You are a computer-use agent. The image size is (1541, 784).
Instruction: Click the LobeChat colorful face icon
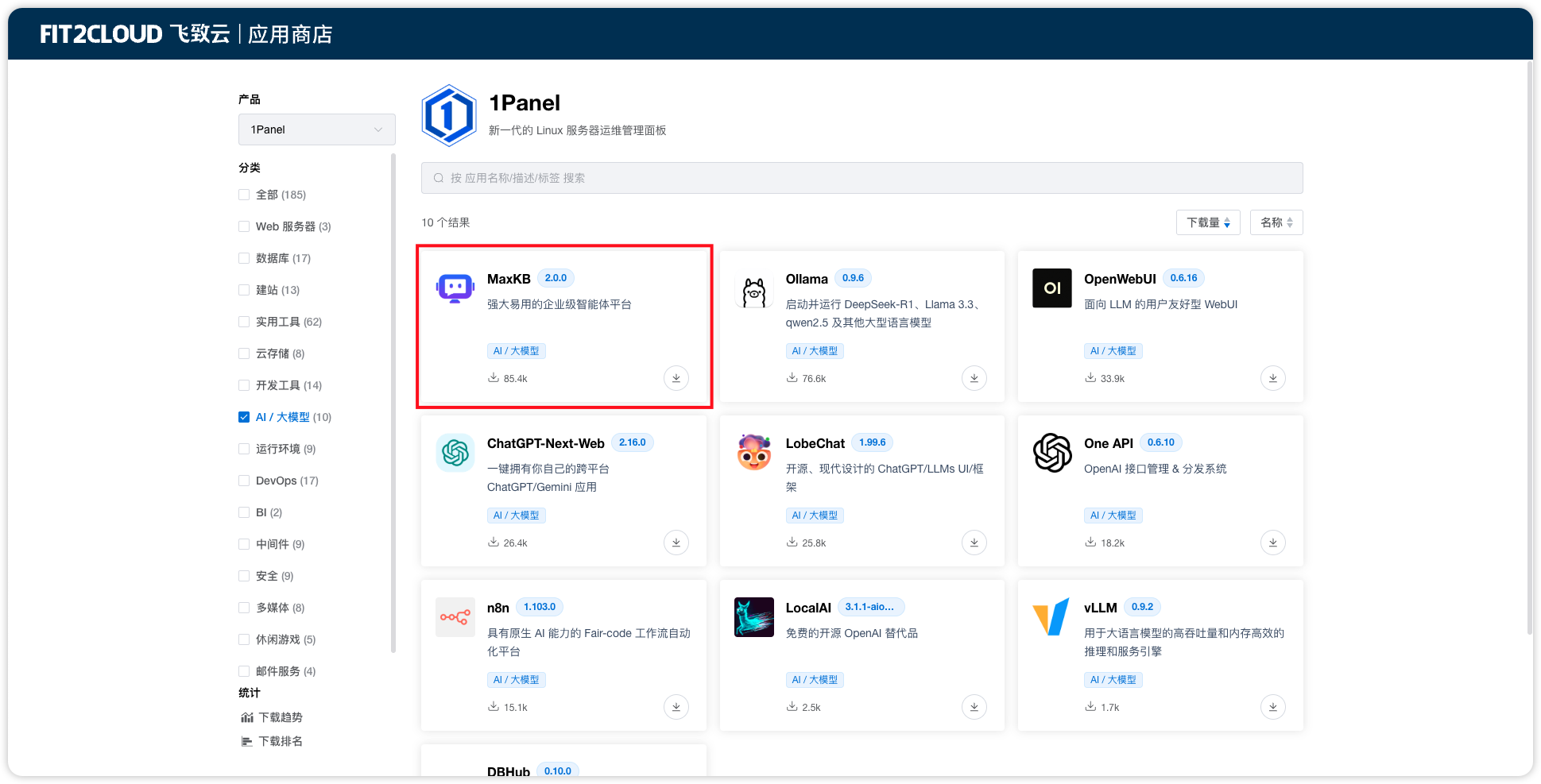click(x=753, y=453)
